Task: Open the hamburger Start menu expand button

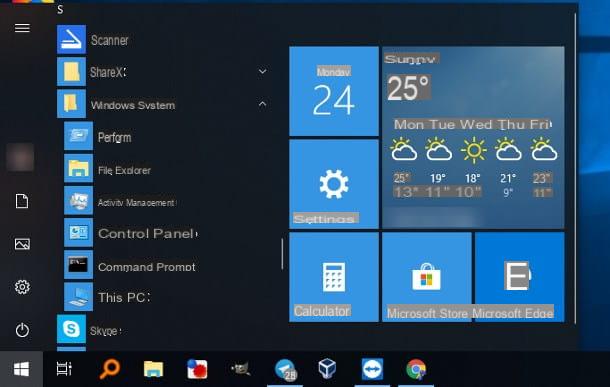Action: tap(22, 28)
